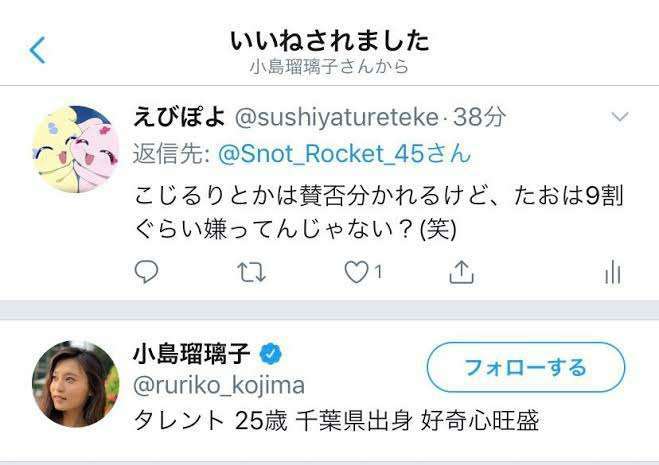
Task: Reply to えびぽよ's tweet
Action: pyautogui.click(x=146, y=272)
